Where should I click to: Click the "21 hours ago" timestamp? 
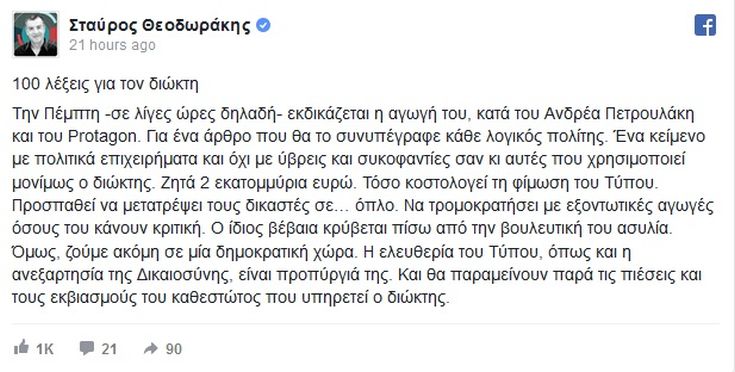[x=112, y=45]
